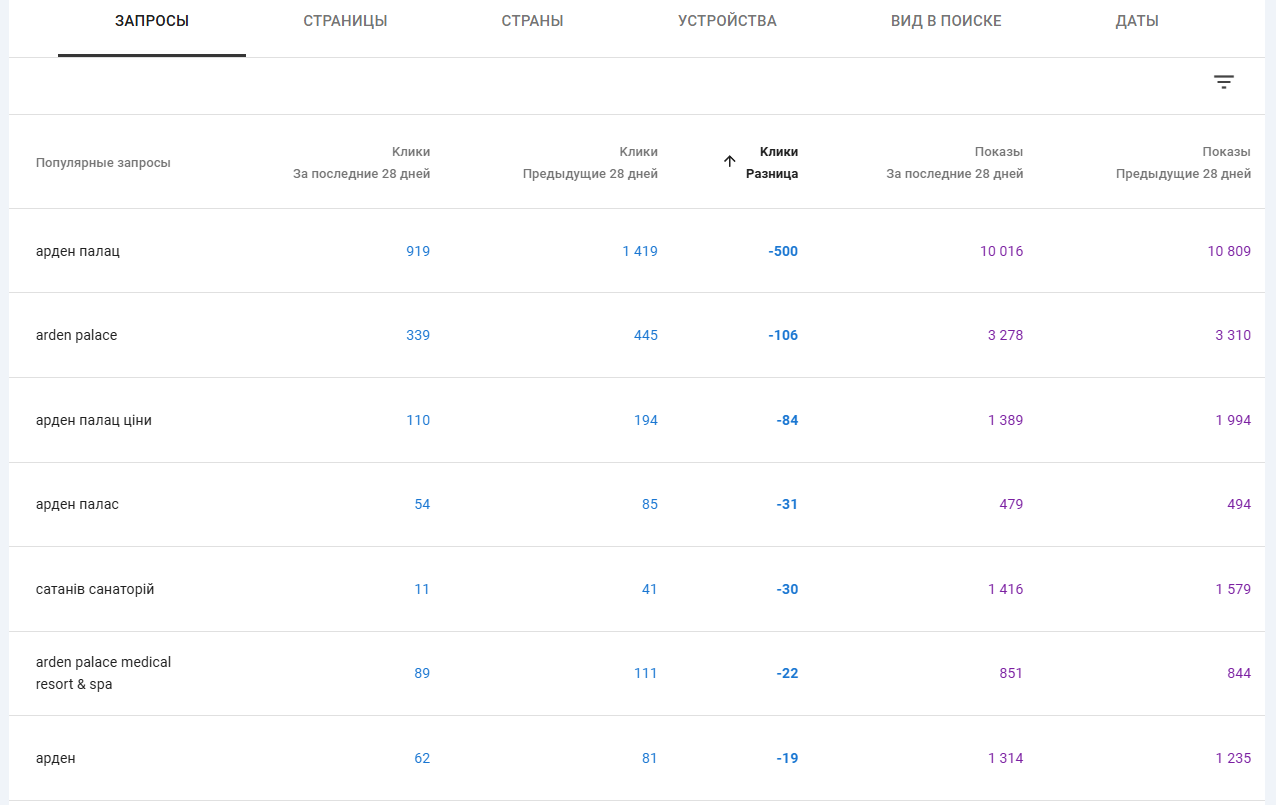Select the Запросы tab

pos(152,21)
